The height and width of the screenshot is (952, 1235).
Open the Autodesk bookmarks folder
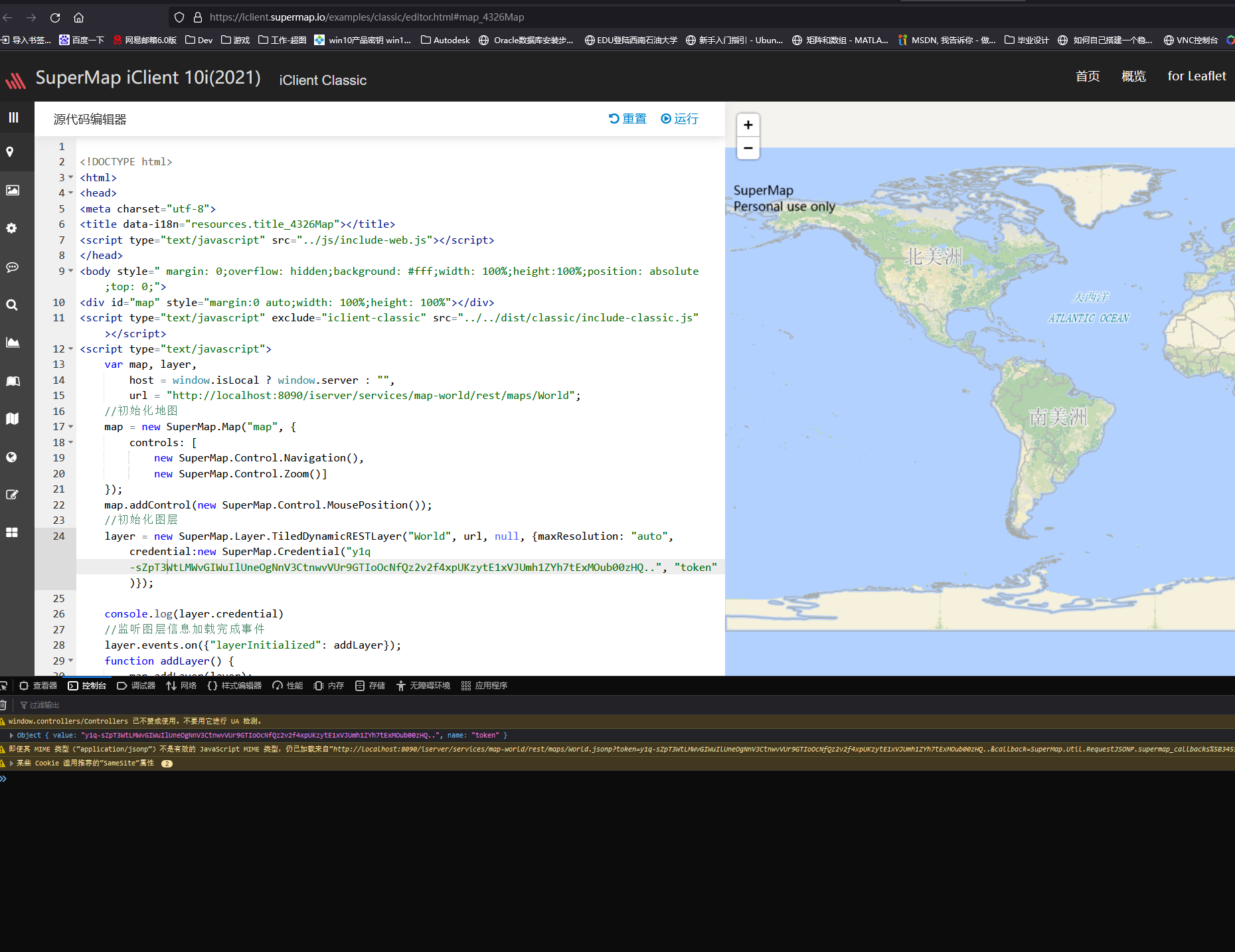pos(445,40)
